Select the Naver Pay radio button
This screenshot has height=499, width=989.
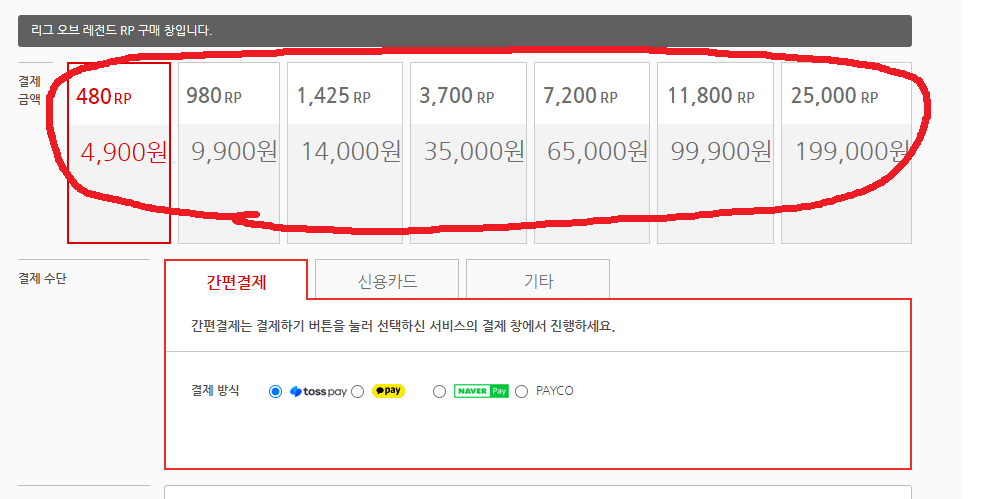440,392
